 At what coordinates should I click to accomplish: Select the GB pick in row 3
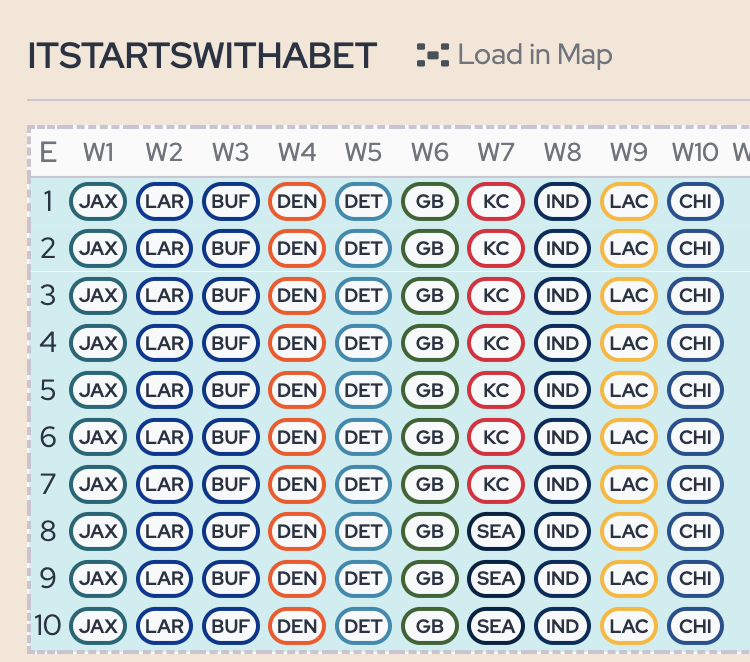pos(430,296)
